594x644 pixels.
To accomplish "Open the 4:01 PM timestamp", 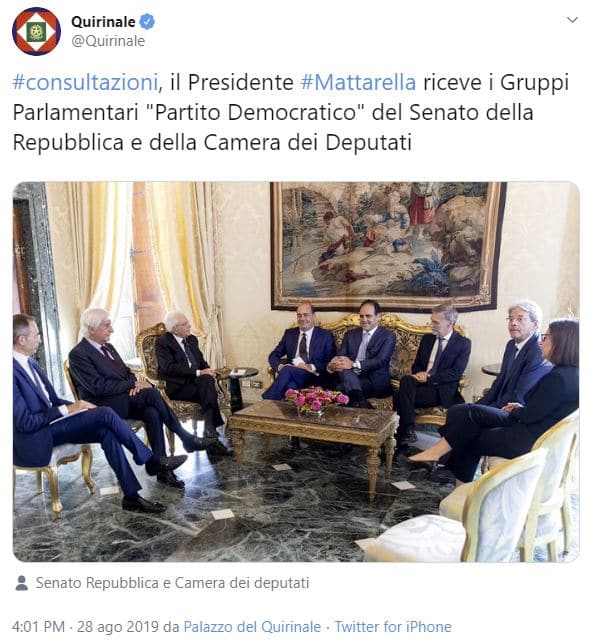I will coord(39,627).
